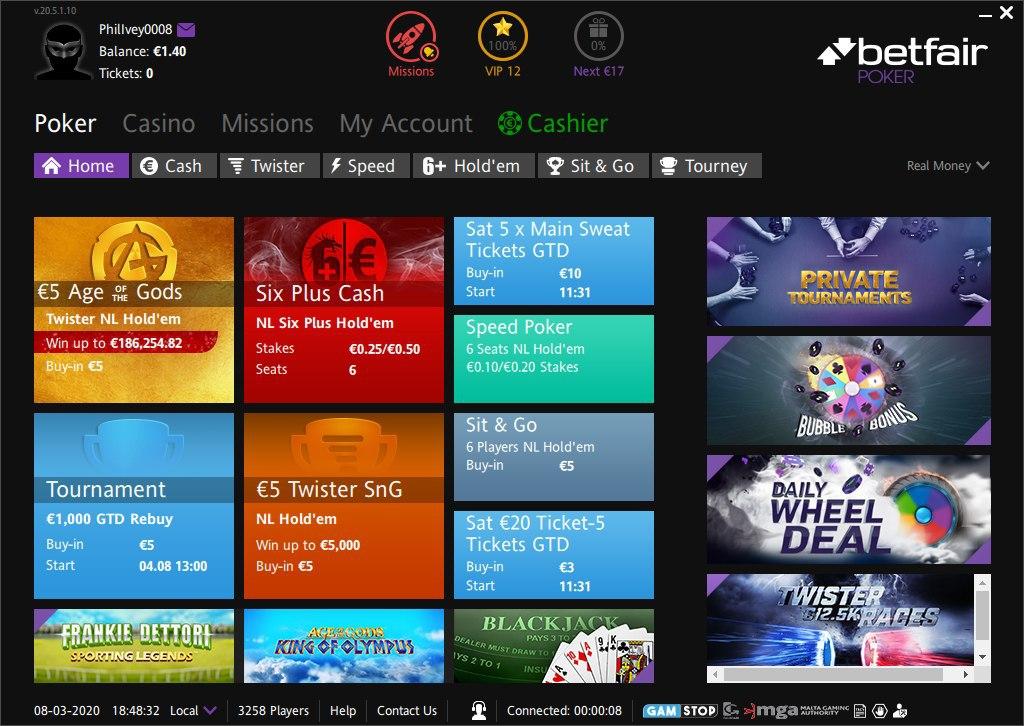
Task: Open the Six Plus Cash tile
Action: 344,310
